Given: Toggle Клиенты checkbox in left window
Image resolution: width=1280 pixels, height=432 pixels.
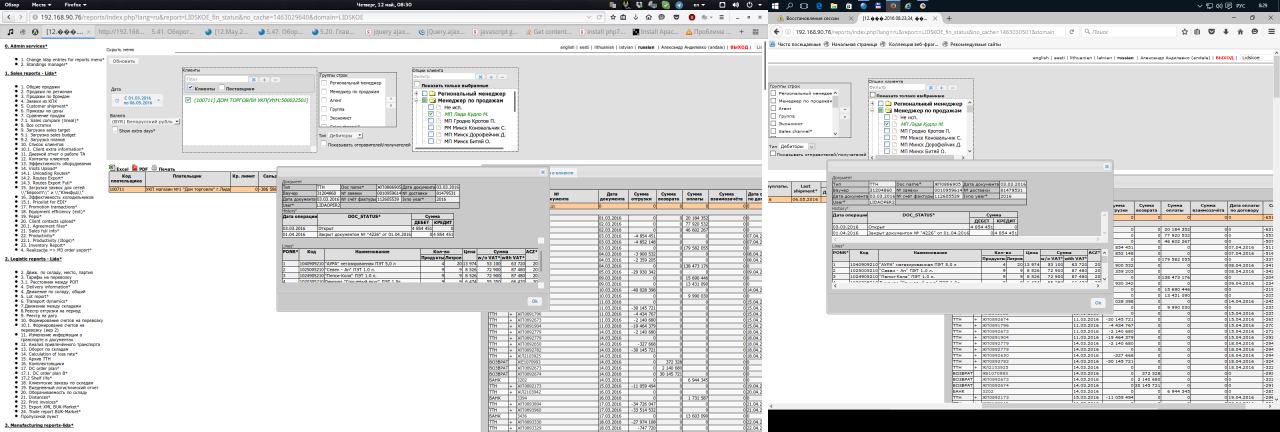Looking at the screenshot, I should [190, 87].
